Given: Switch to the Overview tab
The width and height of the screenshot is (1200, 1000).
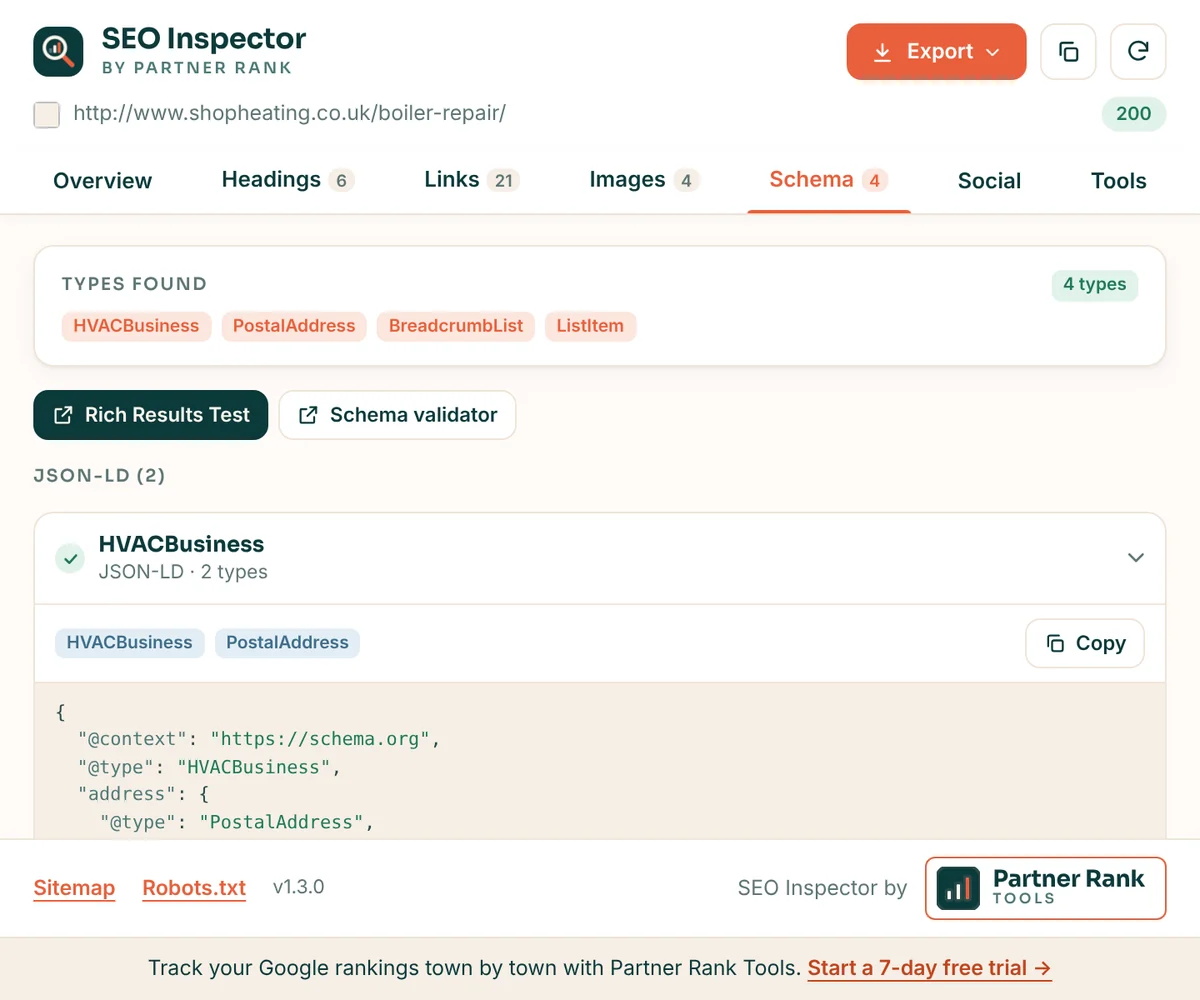Looking at the screenshot, I should [103, 181].
